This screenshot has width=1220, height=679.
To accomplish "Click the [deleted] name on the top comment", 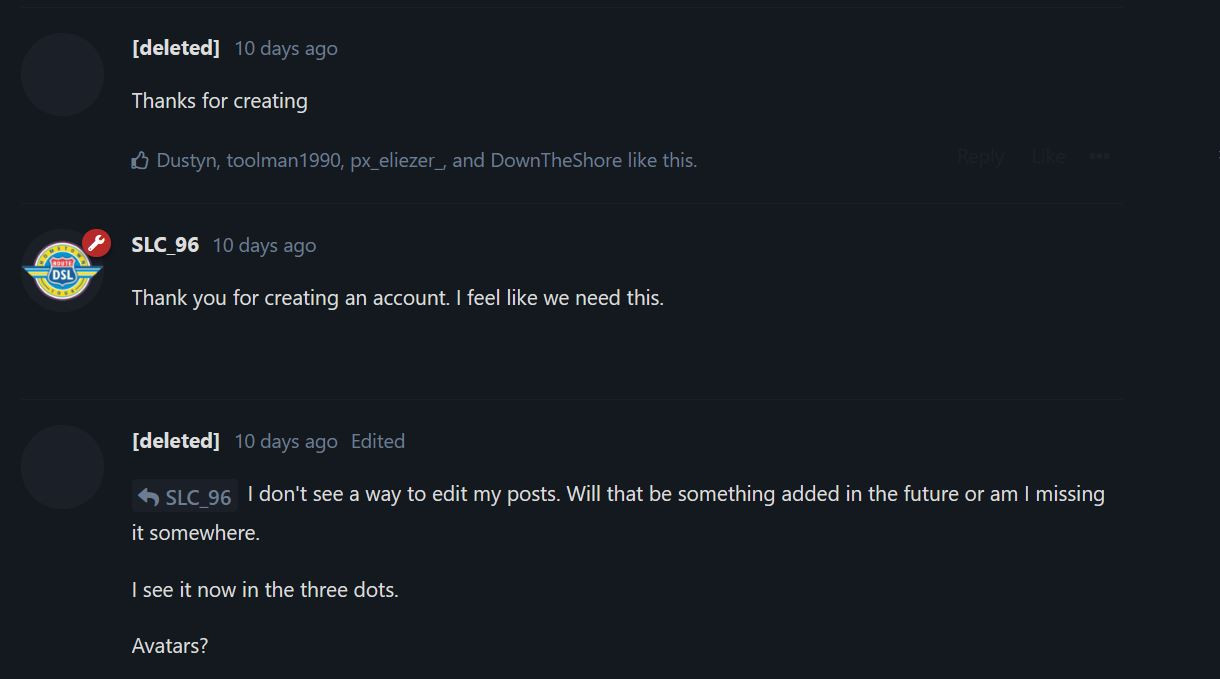I will click(176, 48).
